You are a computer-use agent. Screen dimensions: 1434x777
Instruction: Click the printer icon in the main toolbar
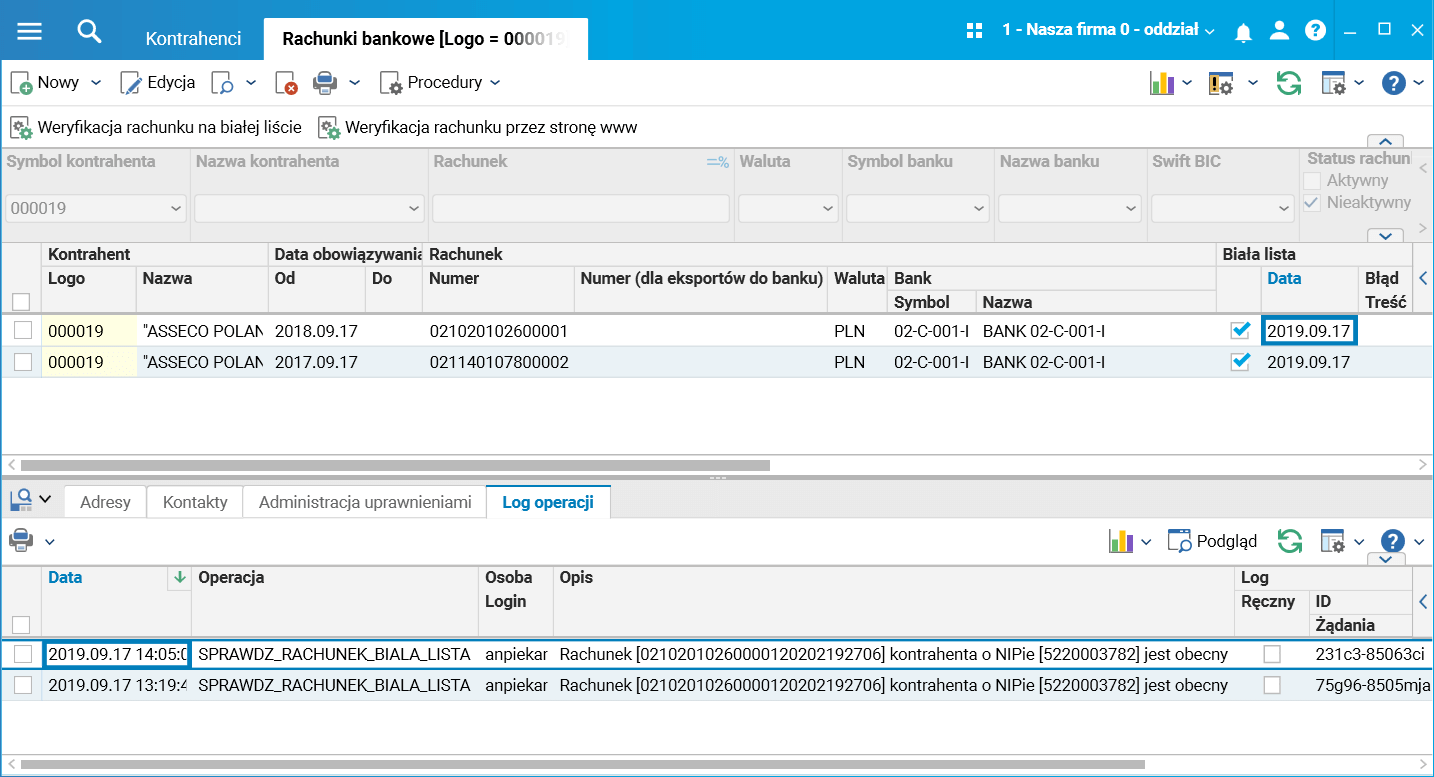325,83
